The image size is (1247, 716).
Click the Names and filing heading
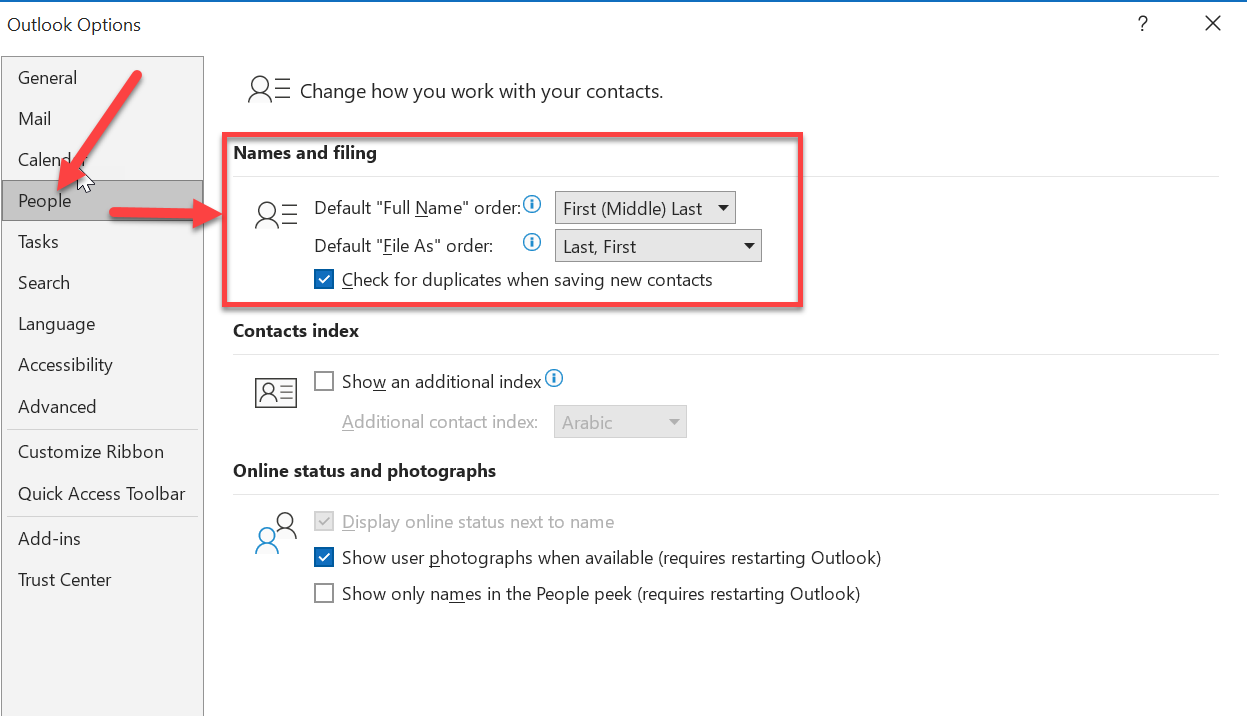(x=305, y=153)
